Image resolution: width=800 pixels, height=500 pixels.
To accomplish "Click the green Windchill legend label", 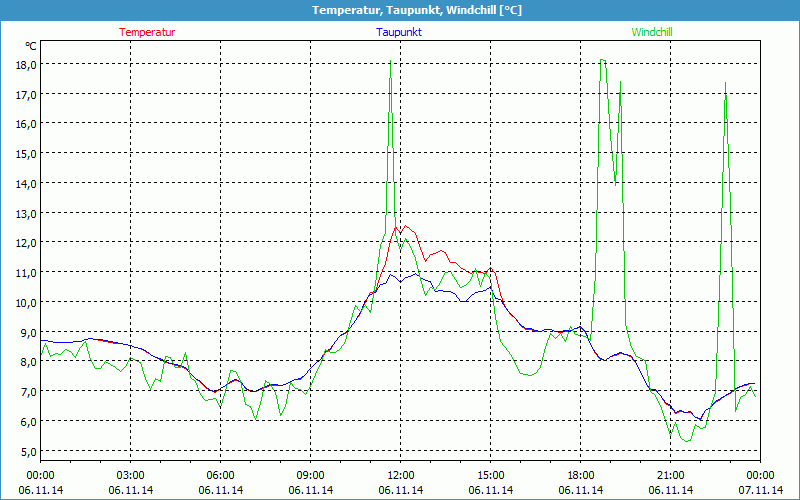I will 652,32.
